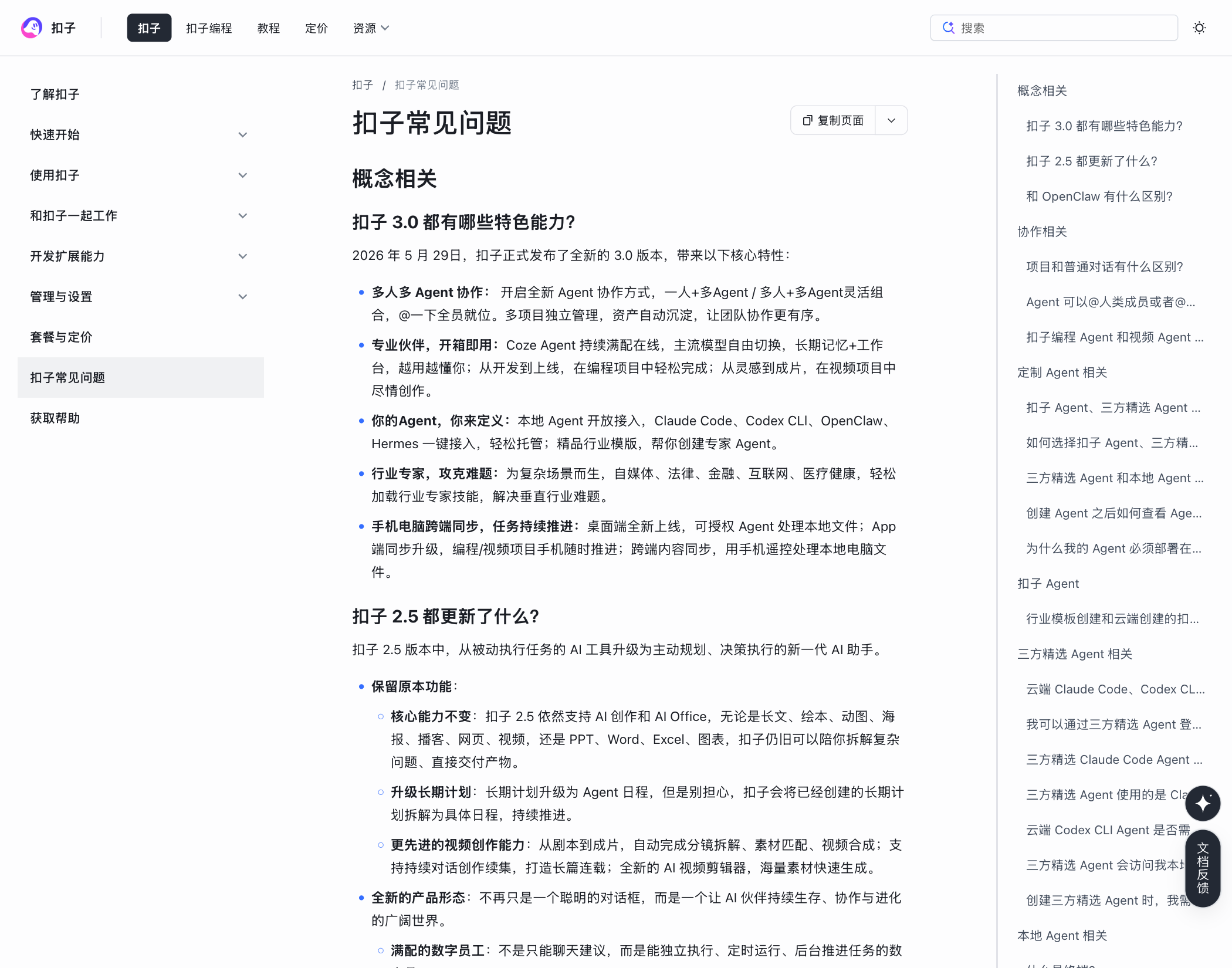Open 套餐与定价 in the sidebar
Screen dimensions: 1232x968
pos(141,337)
